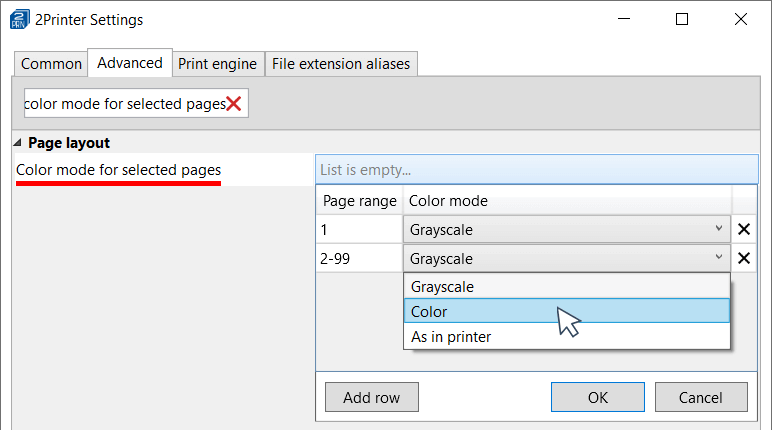Switch to the Common tab
This screenshot has height=430, width=772.
point(51,64)
